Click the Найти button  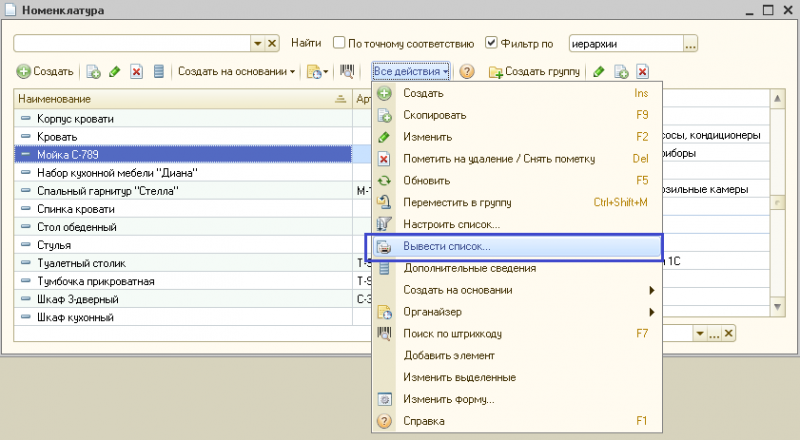pyautogui.click(x=306, y=43)
